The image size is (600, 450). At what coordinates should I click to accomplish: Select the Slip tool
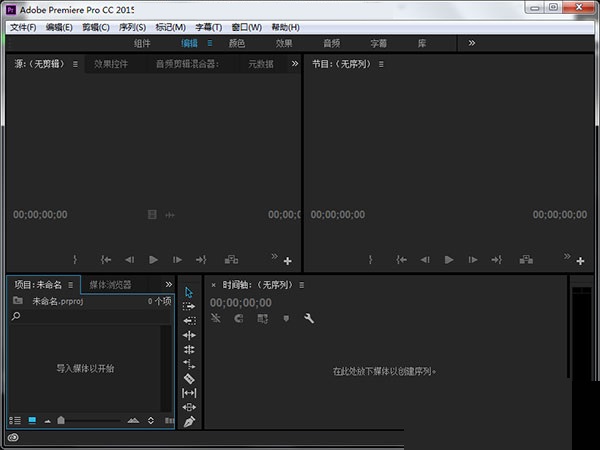(189, 393)
